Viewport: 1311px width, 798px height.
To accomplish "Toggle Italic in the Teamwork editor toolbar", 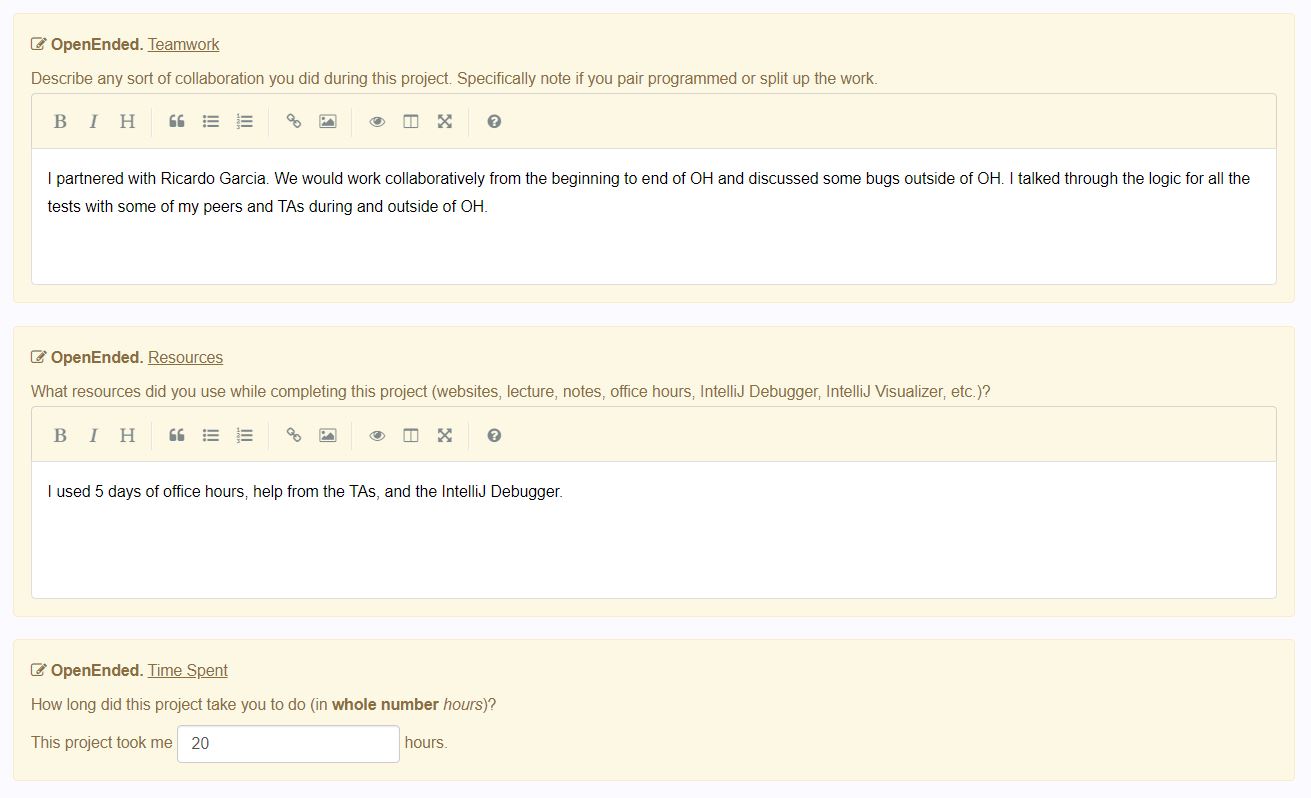I will point(93,121).
